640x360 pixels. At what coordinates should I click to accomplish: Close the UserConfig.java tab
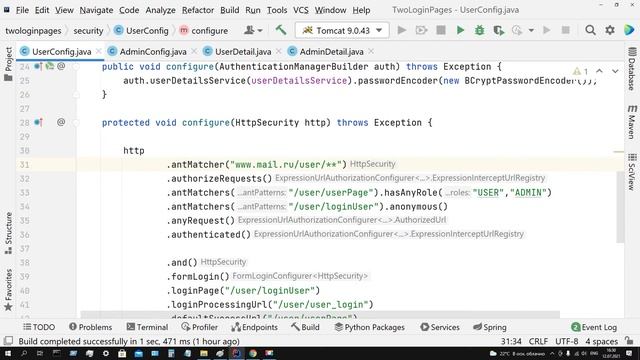click(98, 51)
